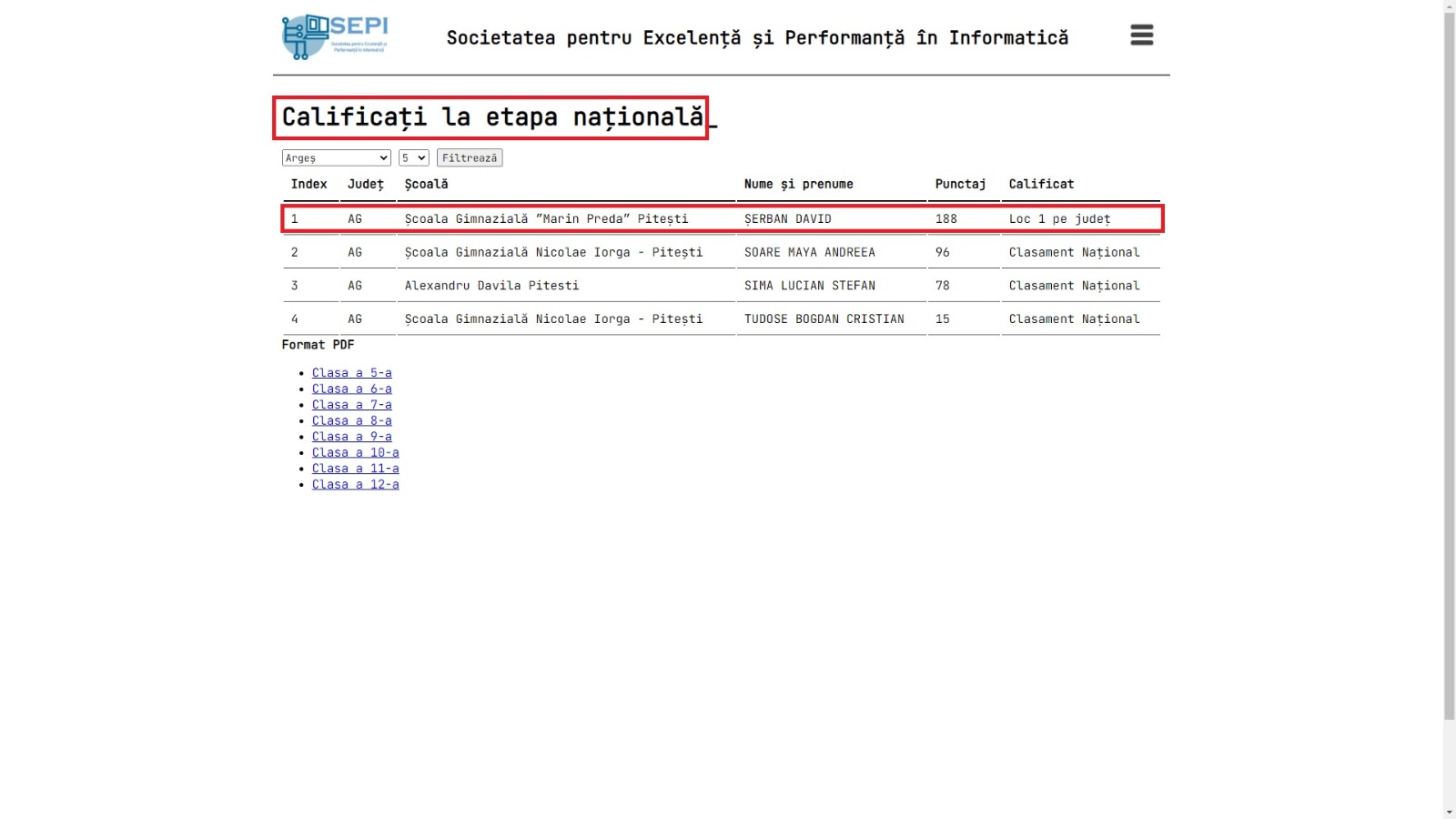Click the vertical scrollbar thumb
1456x819 pixels.
pos(1449,364)
